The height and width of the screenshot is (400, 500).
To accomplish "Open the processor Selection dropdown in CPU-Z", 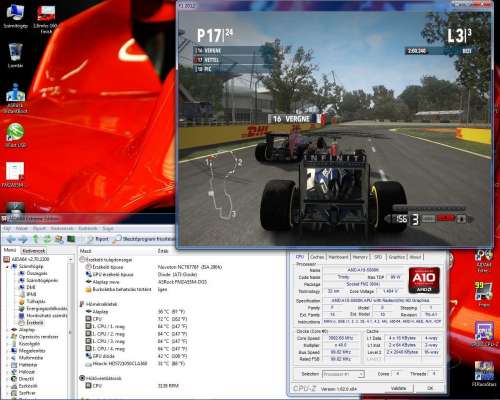I will pos(343,374).
